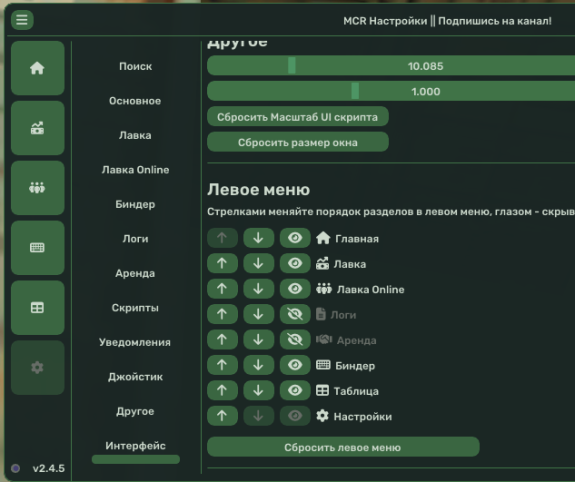The image size is (575, 482).
Task: Open the settings gear sidebar icon
Action: pyautogui.click(x=37, y=368)
